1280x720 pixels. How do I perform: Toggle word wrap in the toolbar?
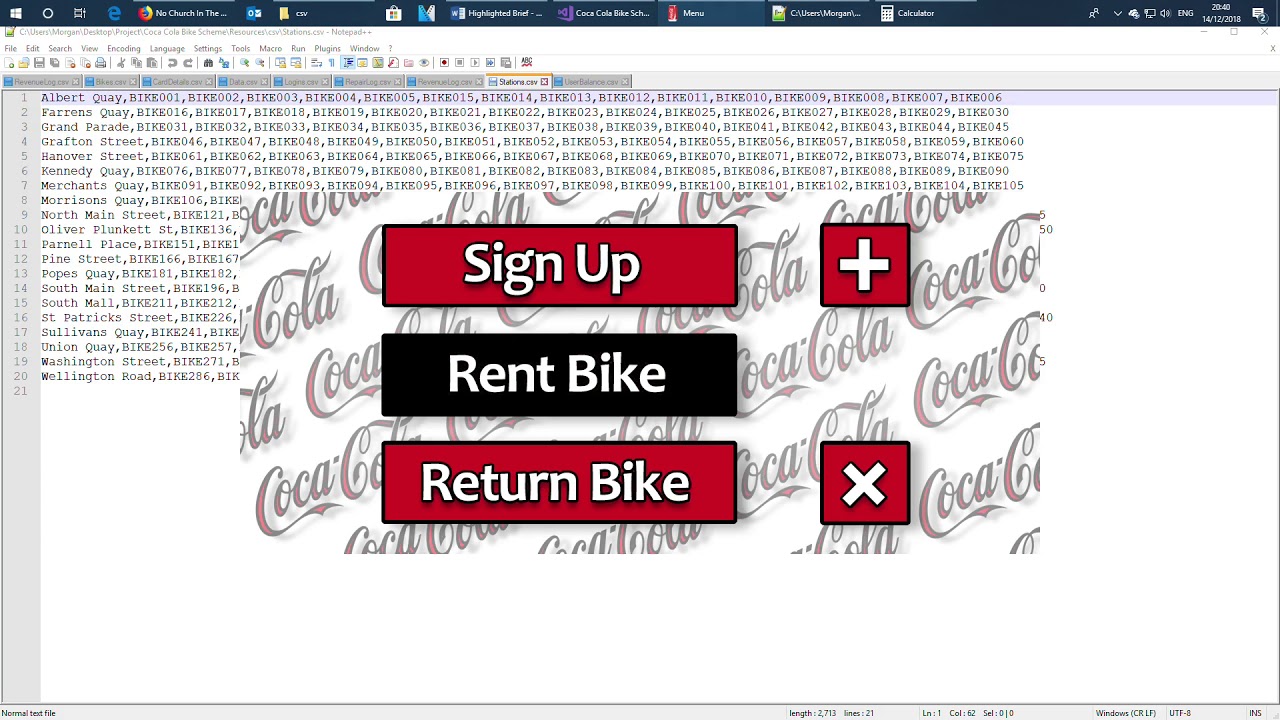coord(316,63)
